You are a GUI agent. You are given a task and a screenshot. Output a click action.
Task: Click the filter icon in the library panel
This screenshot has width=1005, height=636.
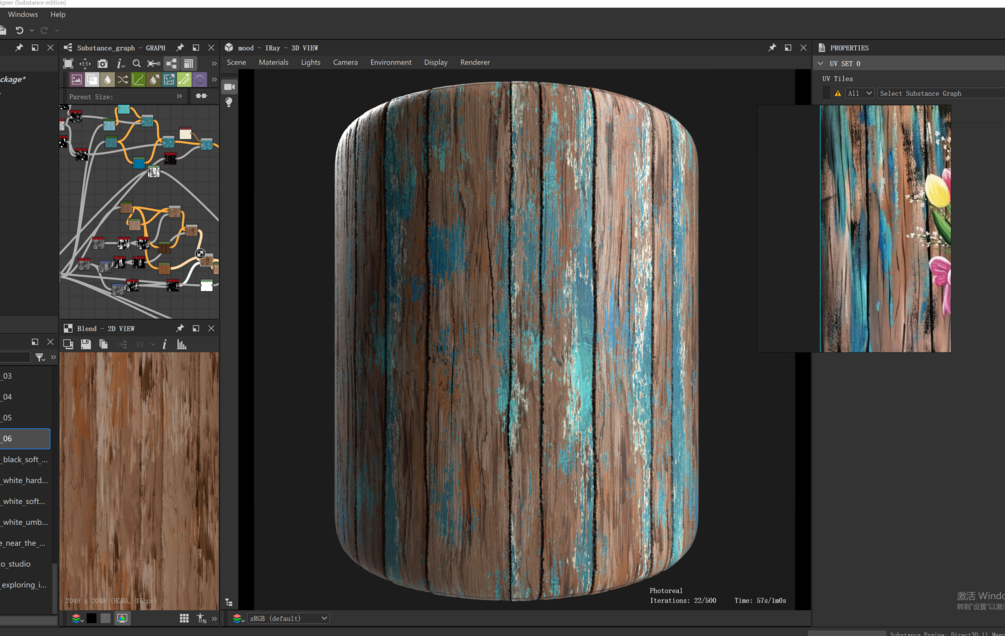[x=40, y=357]
